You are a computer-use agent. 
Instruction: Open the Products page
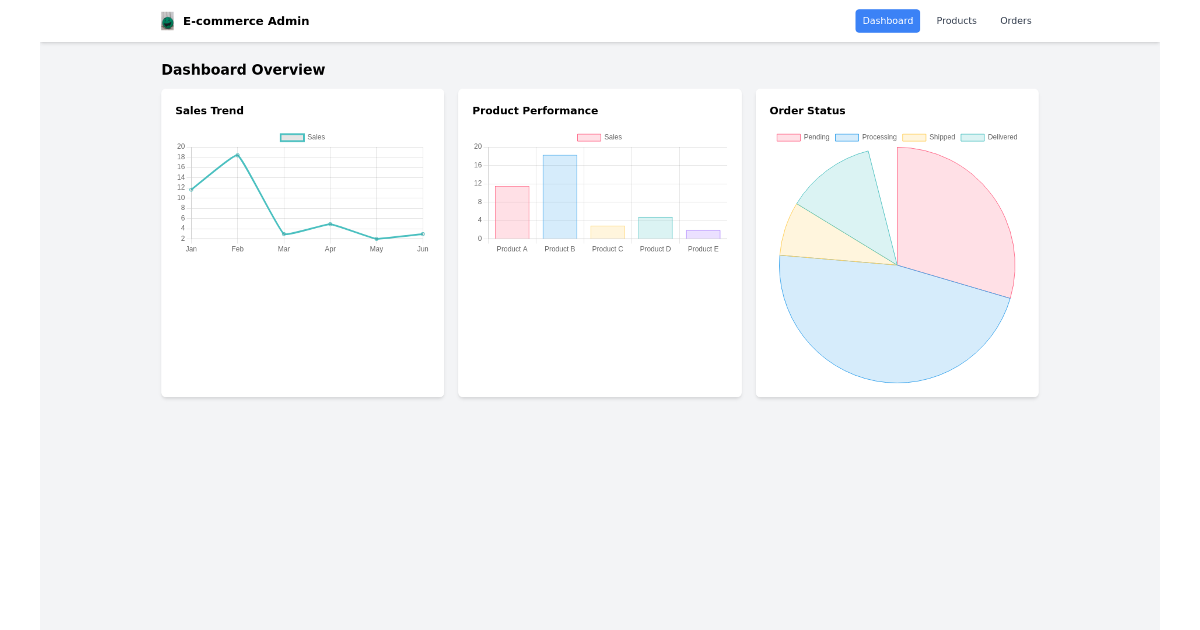[956, 20]
